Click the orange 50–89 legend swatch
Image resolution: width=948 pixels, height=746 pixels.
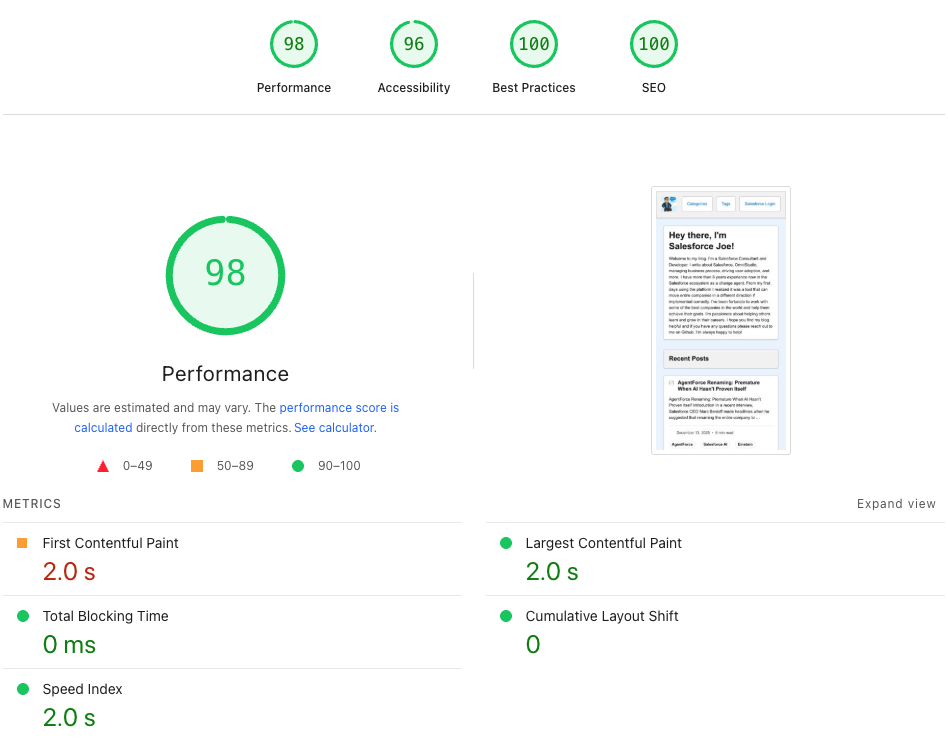196,465
